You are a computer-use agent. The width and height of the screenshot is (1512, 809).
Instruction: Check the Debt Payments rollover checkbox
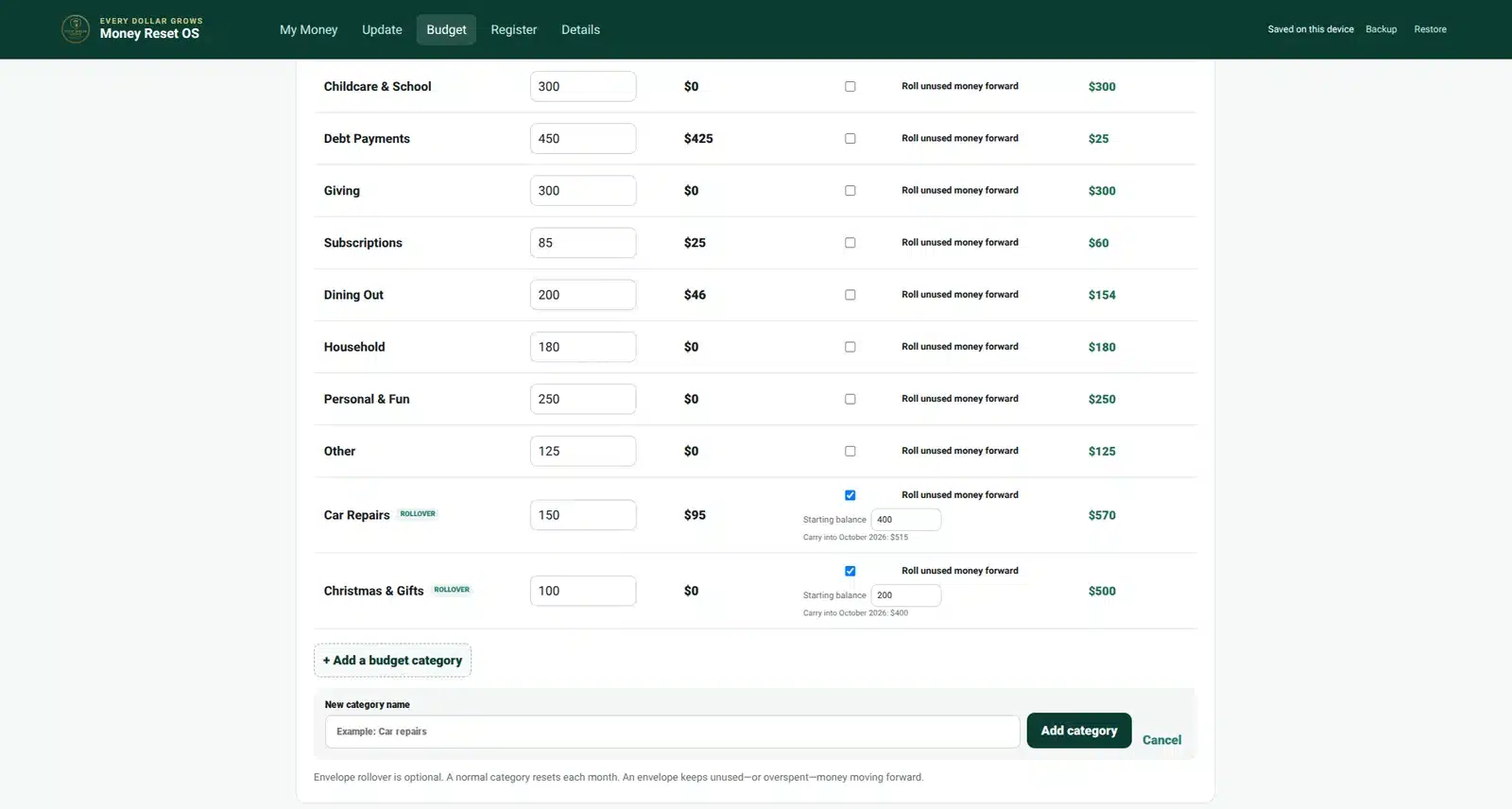tap(850, 138)
